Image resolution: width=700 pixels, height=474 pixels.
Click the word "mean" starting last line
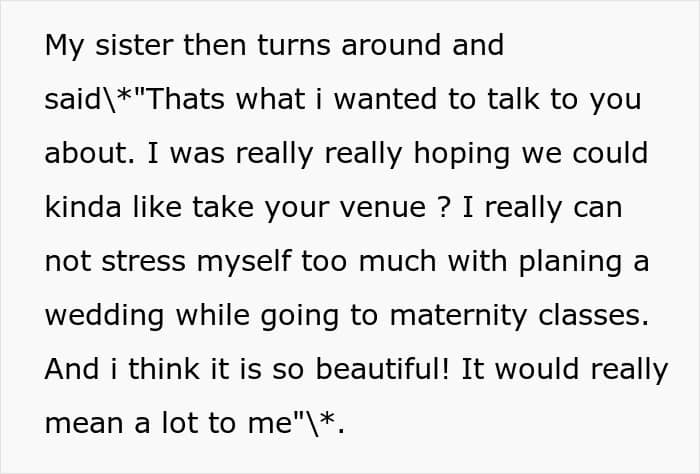(x=84, y=423)
